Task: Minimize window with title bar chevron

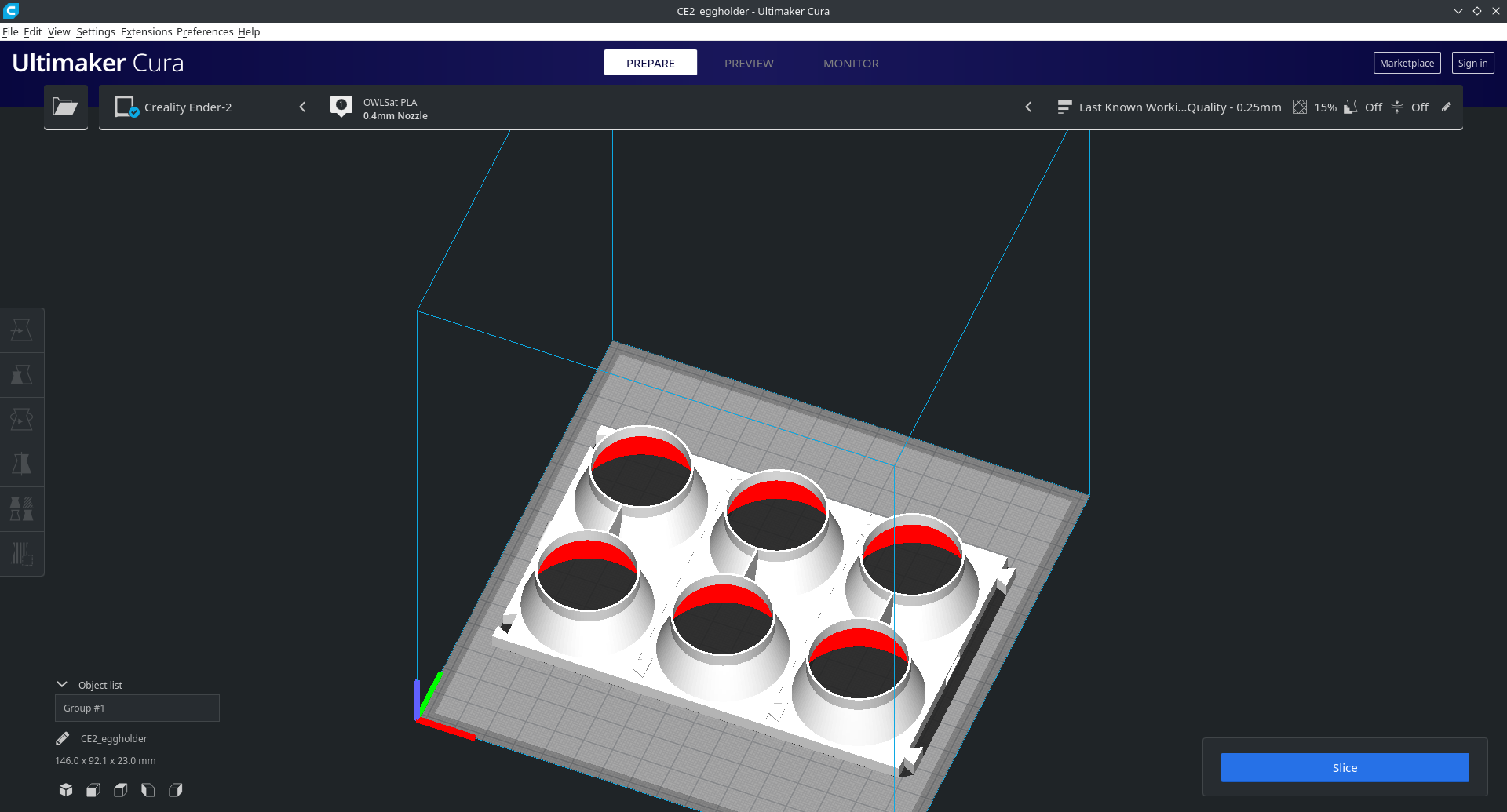Action: point(1458,11)
